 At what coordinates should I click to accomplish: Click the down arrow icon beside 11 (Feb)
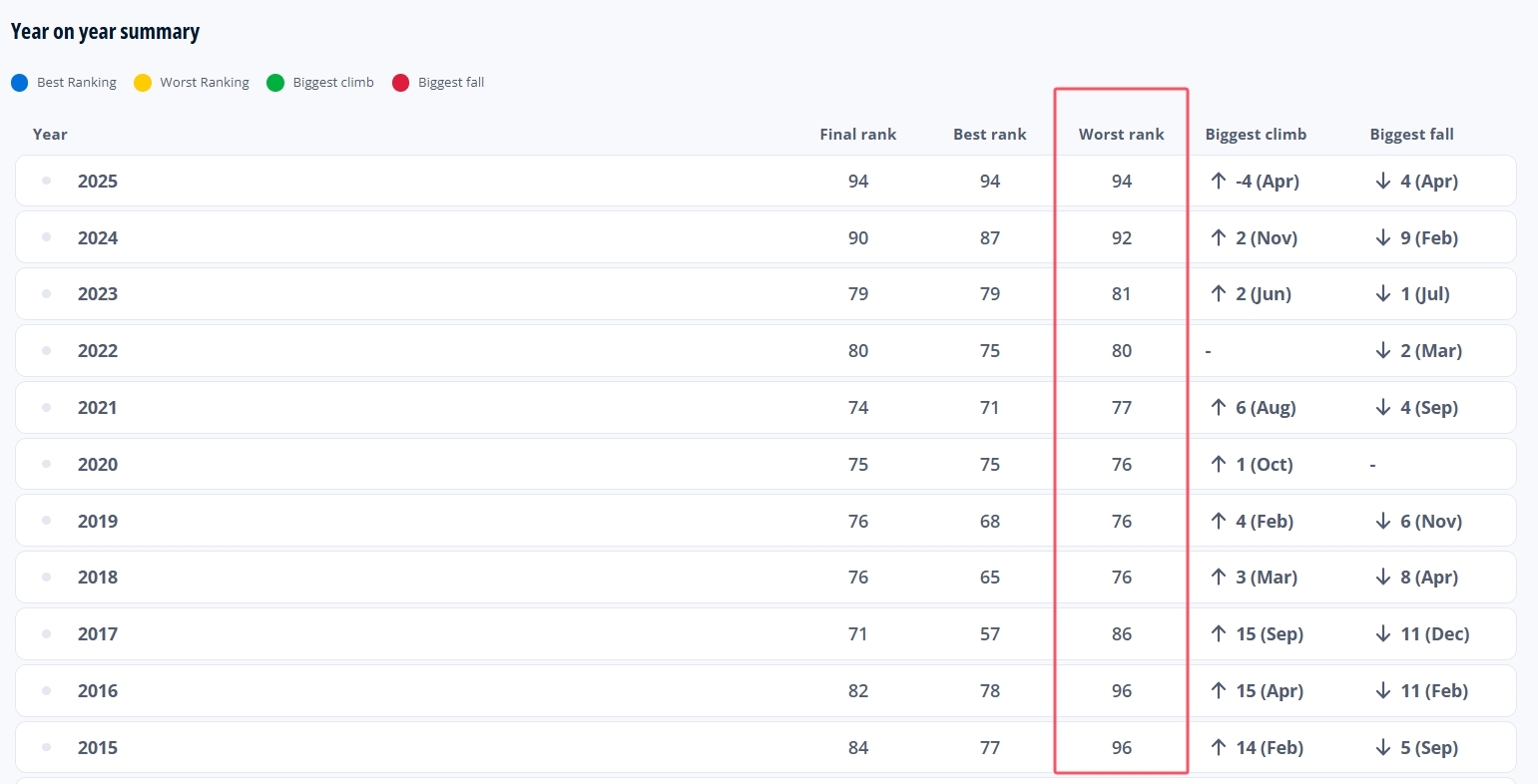click(x=1382, y=691)
